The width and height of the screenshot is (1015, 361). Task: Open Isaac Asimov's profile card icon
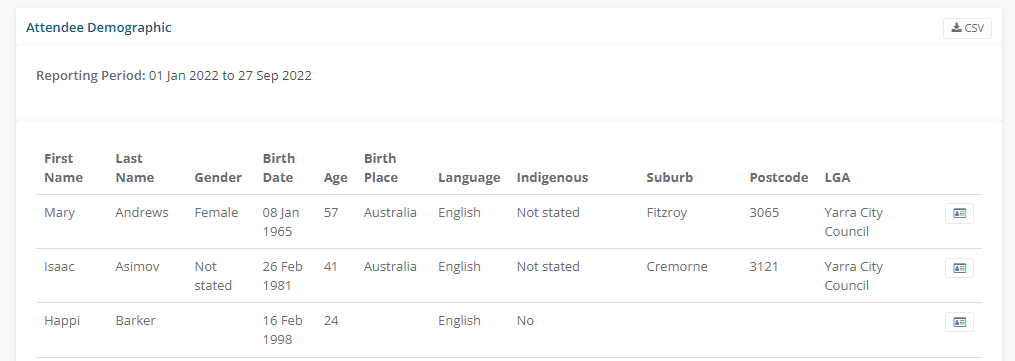(x=959, y=268)
